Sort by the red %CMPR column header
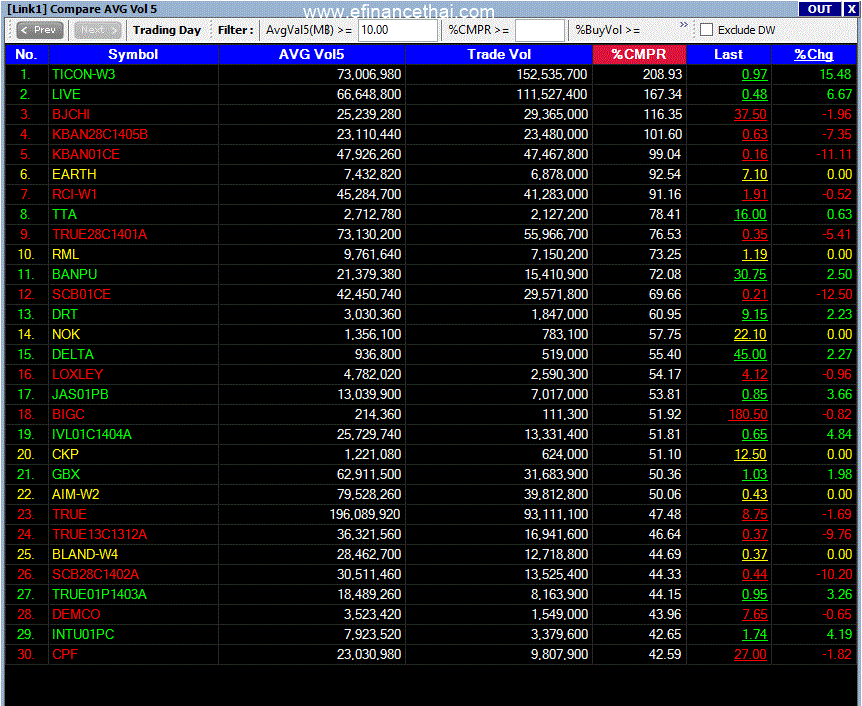This screenshot has height=706, width=862. (639, 54)
